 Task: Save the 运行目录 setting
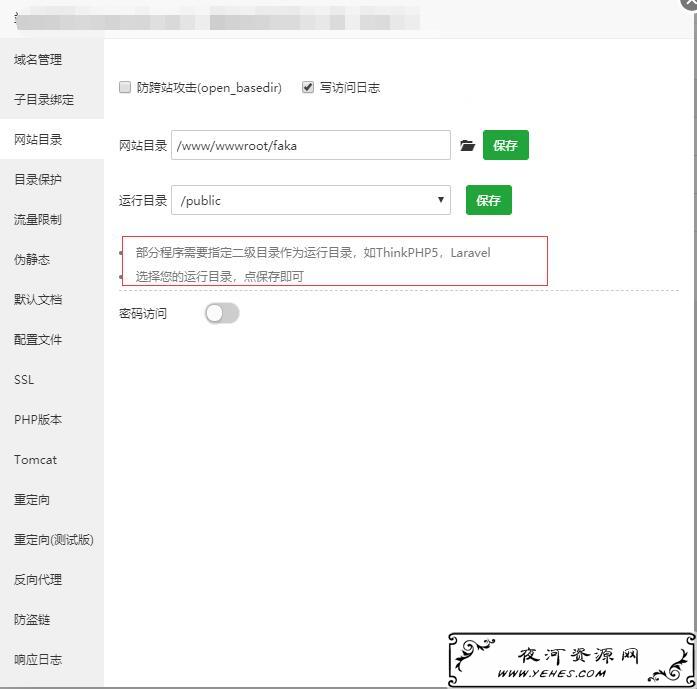click(x=489, y=200)
